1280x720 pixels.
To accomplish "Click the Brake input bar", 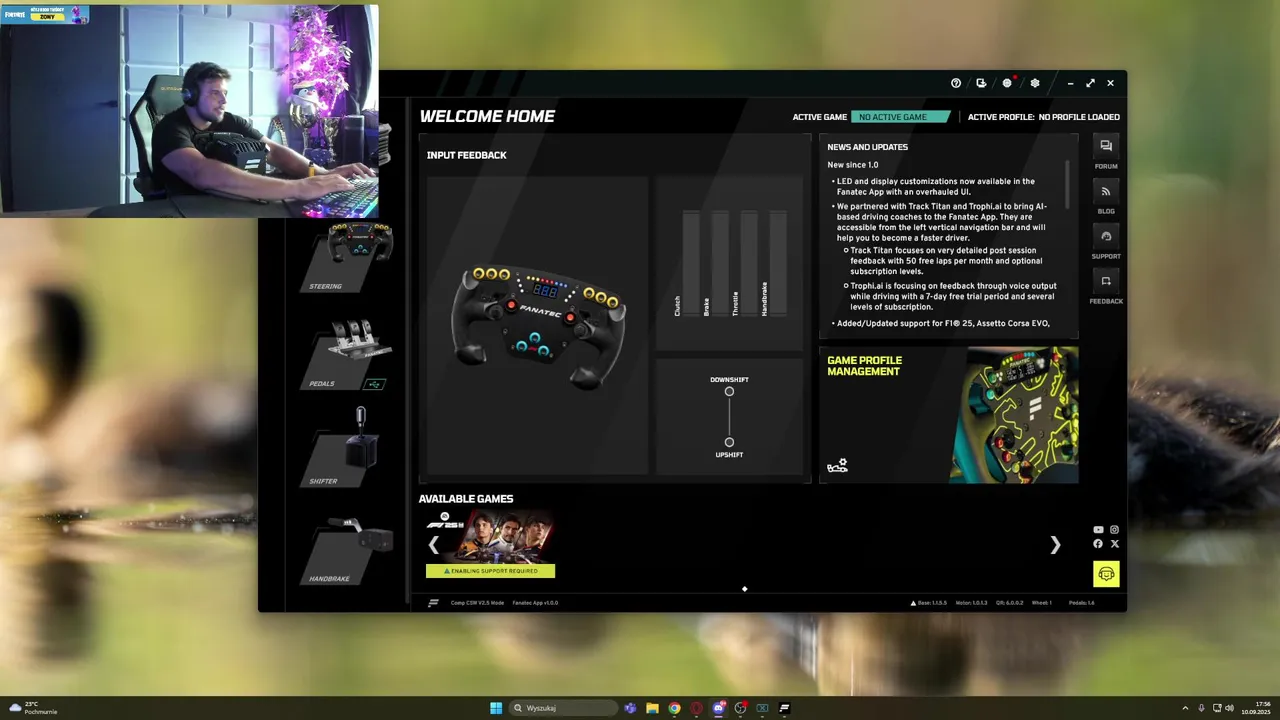I will tap(720, 265).
